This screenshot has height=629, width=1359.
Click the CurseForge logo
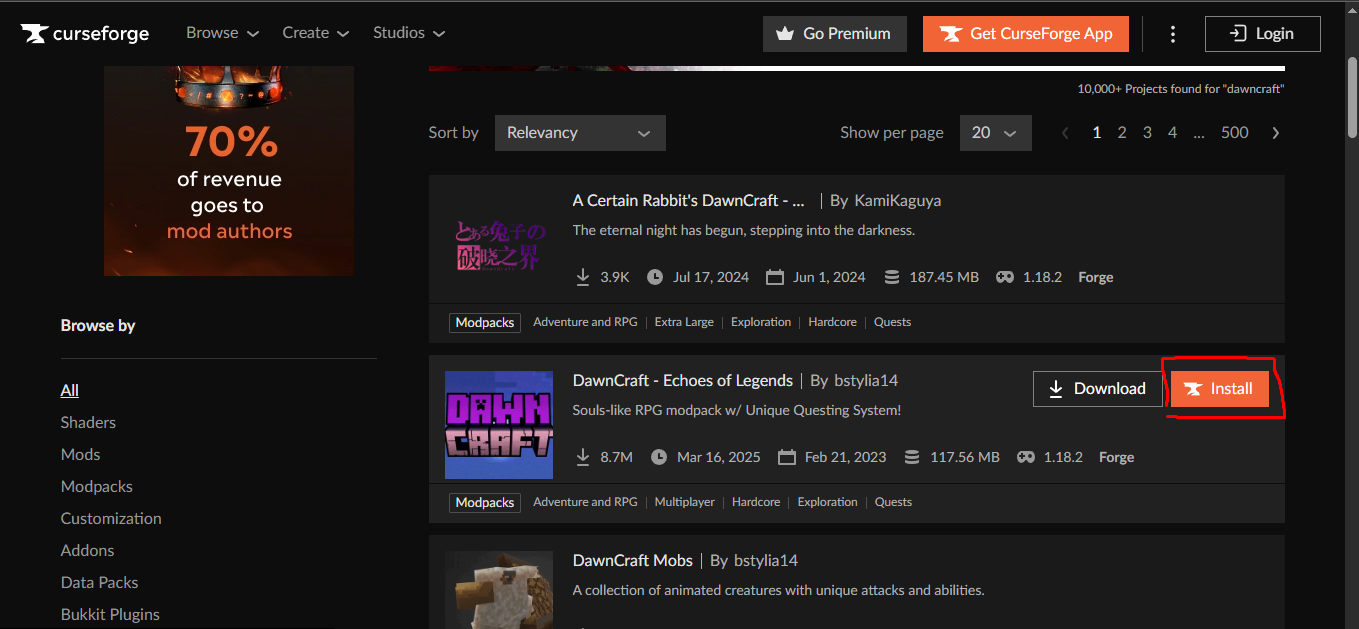pos(85,33)
